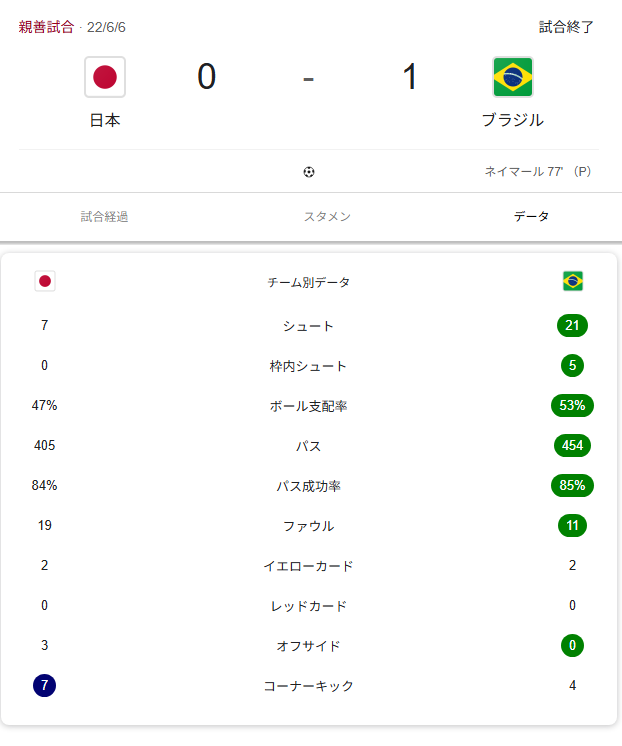Click the soccer ball goal icon
Viewport: 622px width, 746px height.
click(x=309, y=172)
